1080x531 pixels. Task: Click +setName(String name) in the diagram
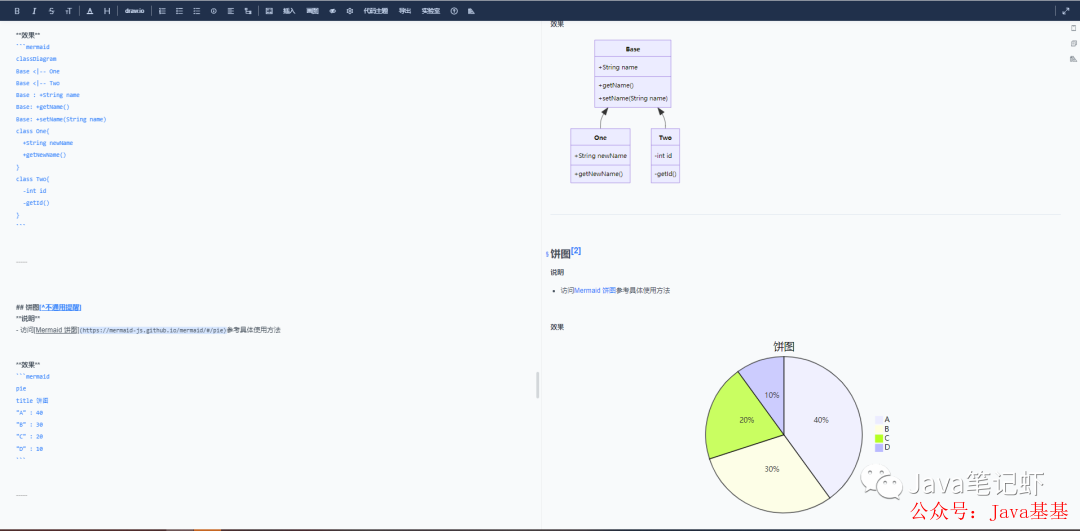pyautogui.click(x=633, y=98)
